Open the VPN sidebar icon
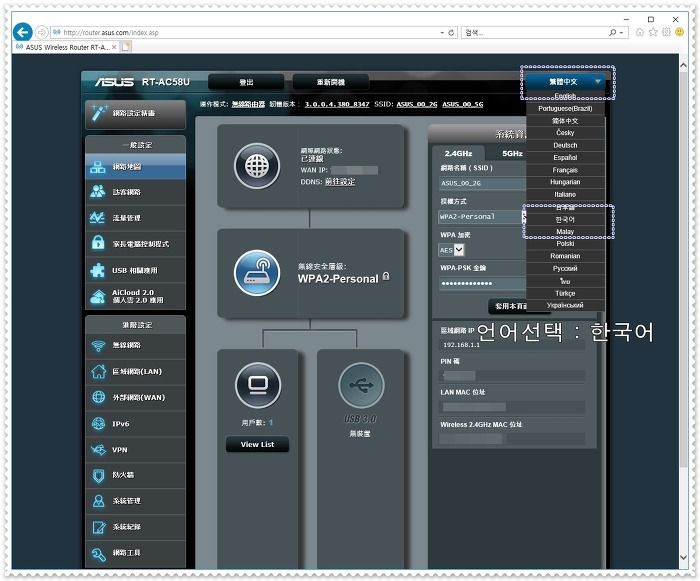 click(98, 449)
